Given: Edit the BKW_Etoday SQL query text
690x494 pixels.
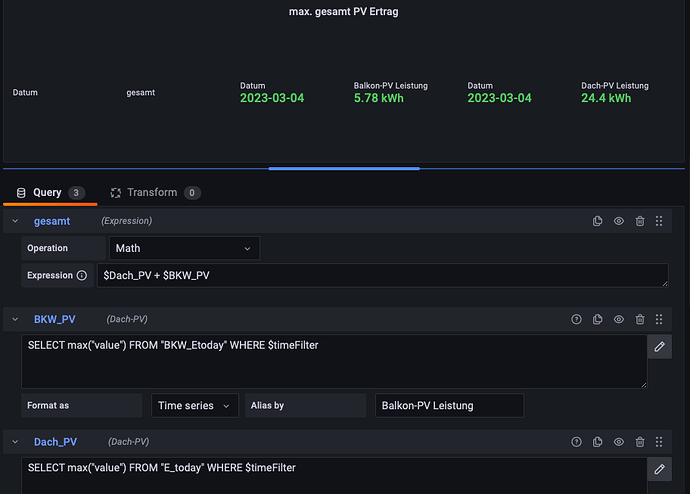Looking at the screenshot, I should pyautogui.click(x=334, y=362).
